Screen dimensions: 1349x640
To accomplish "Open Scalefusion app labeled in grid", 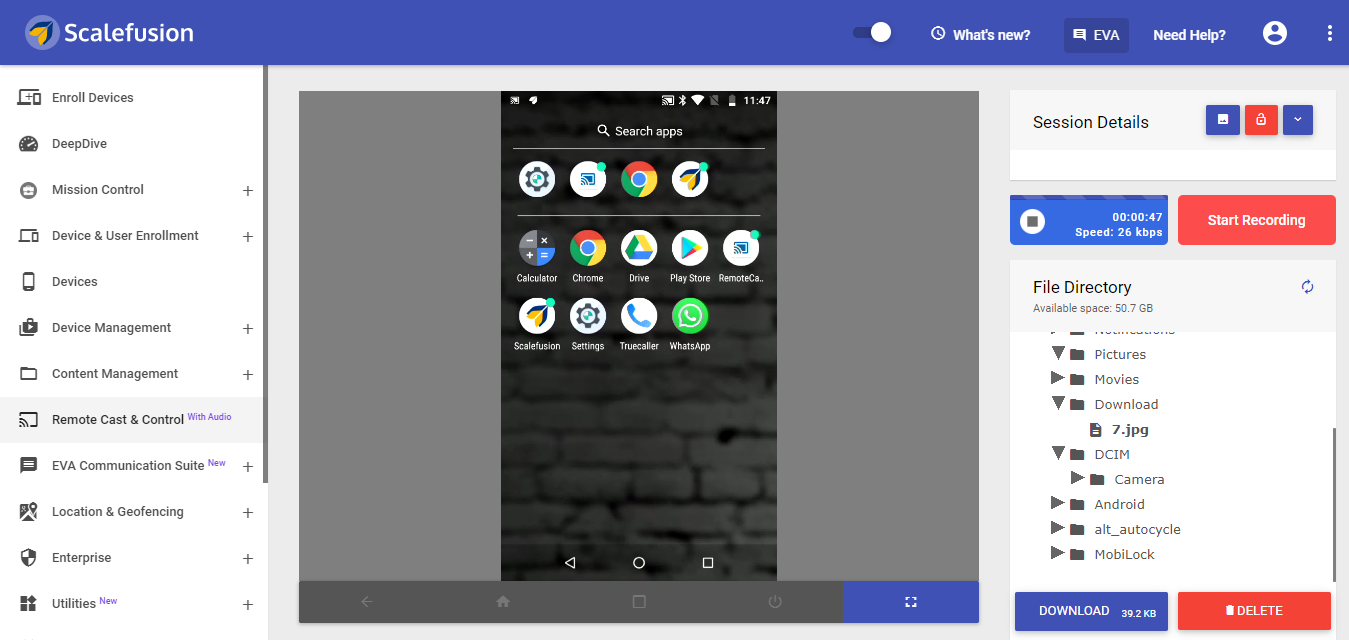I will (x=537, y=325).
